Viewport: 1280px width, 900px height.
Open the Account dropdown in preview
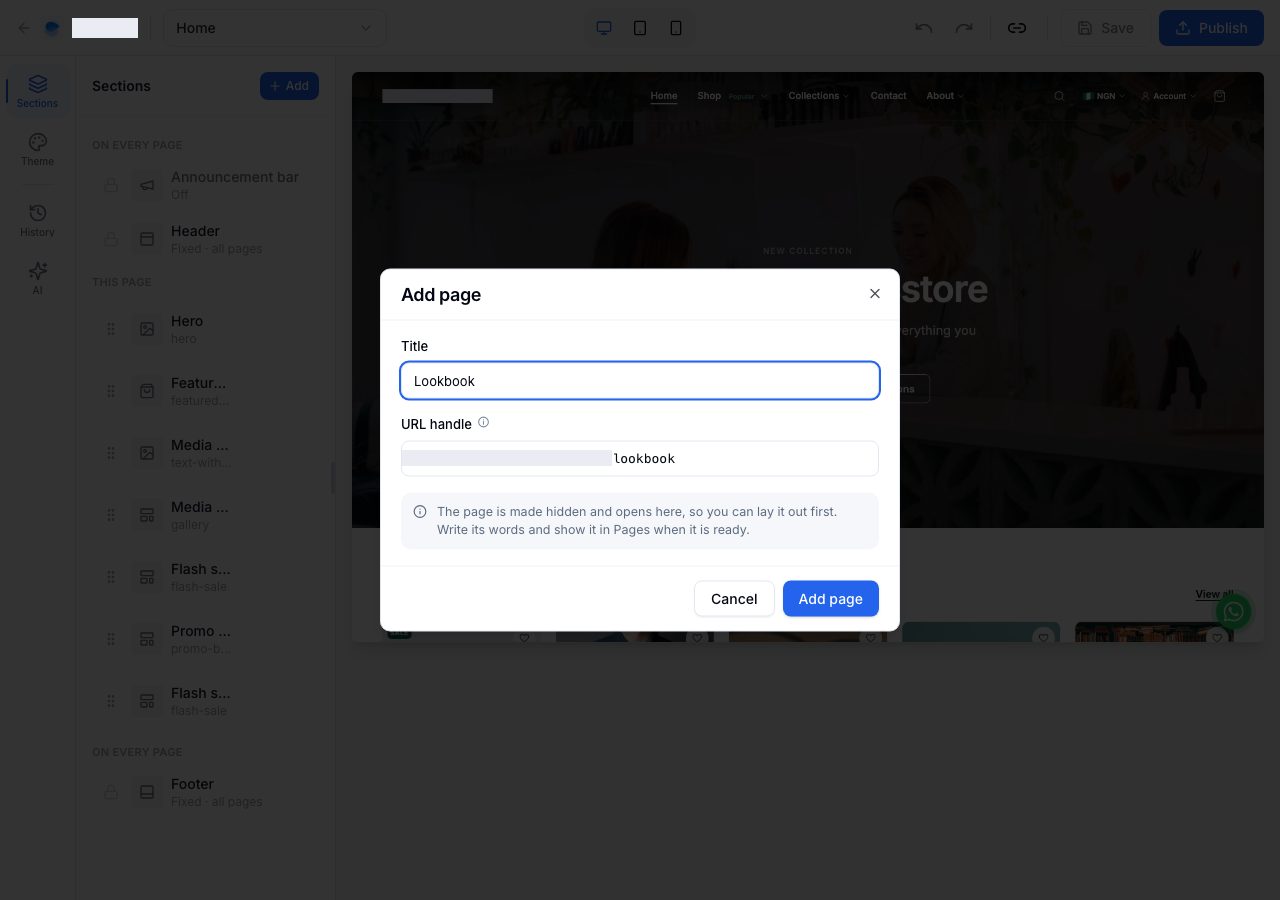[1168, 96]
